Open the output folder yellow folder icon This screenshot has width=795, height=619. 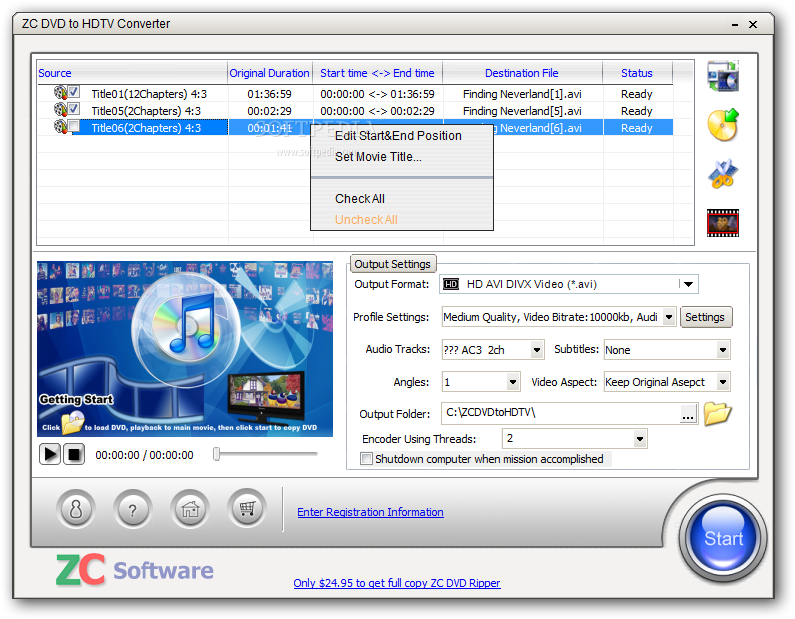717,414
